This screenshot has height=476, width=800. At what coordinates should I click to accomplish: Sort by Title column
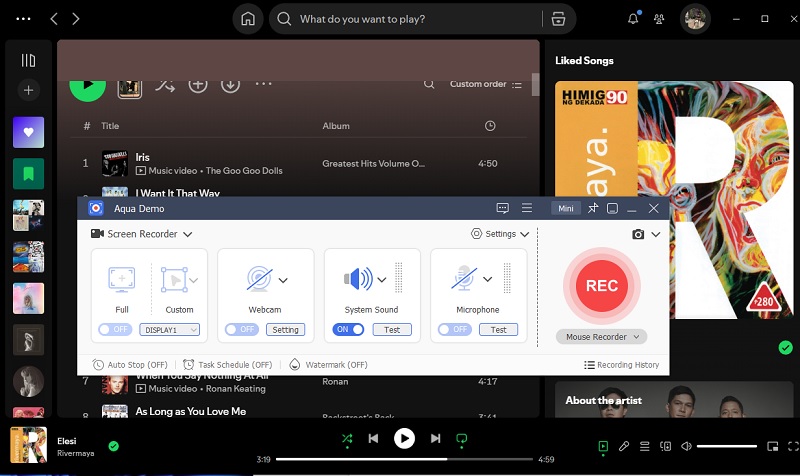110,126
